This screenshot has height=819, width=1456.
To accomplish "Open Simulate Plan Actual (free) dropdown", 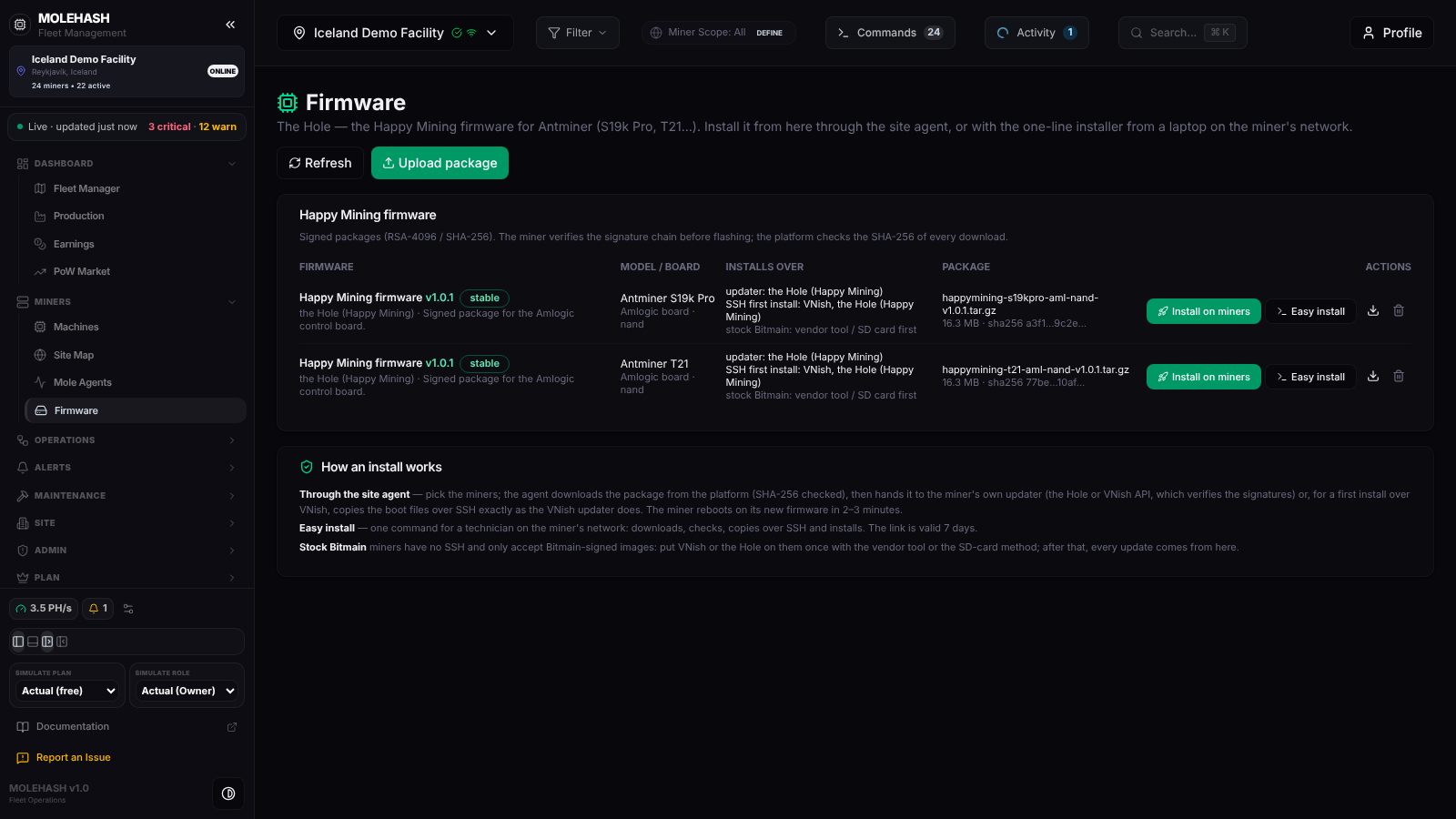I will click(x=68, y=691).
